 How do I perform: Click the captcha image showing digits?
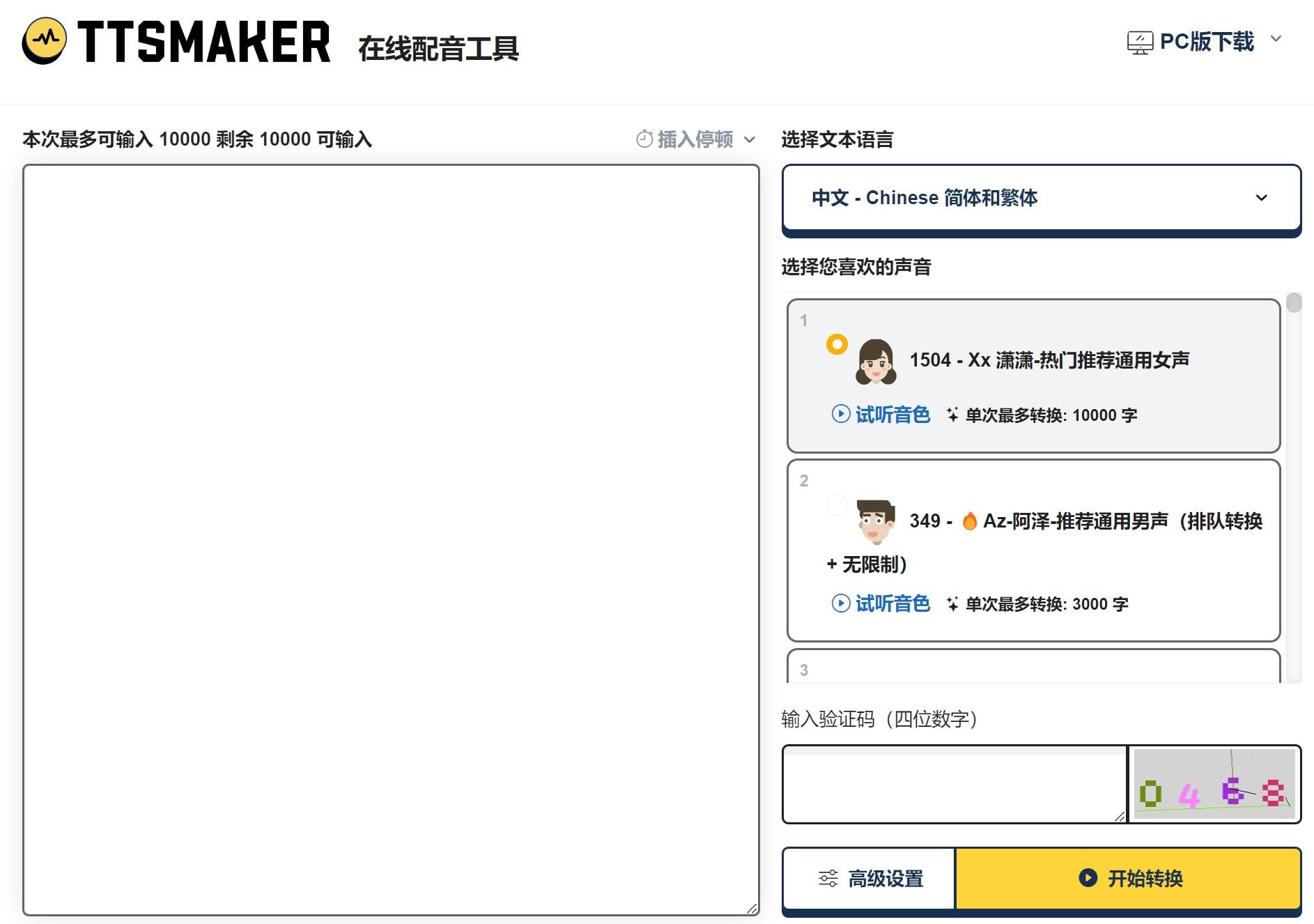1214,785
